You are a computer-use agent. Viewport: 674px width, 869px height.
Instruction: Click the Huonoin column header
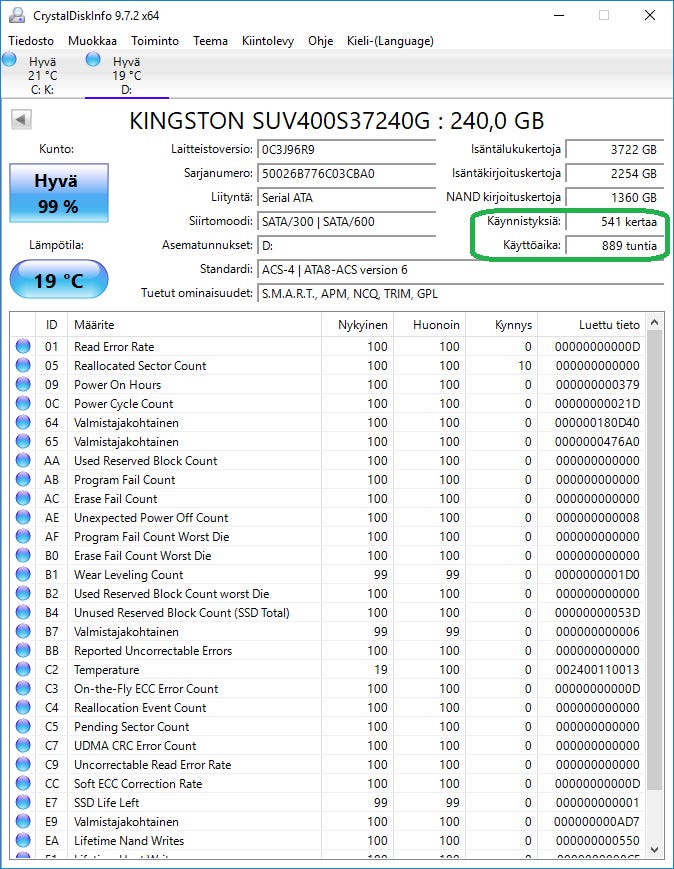click(430, 325)
